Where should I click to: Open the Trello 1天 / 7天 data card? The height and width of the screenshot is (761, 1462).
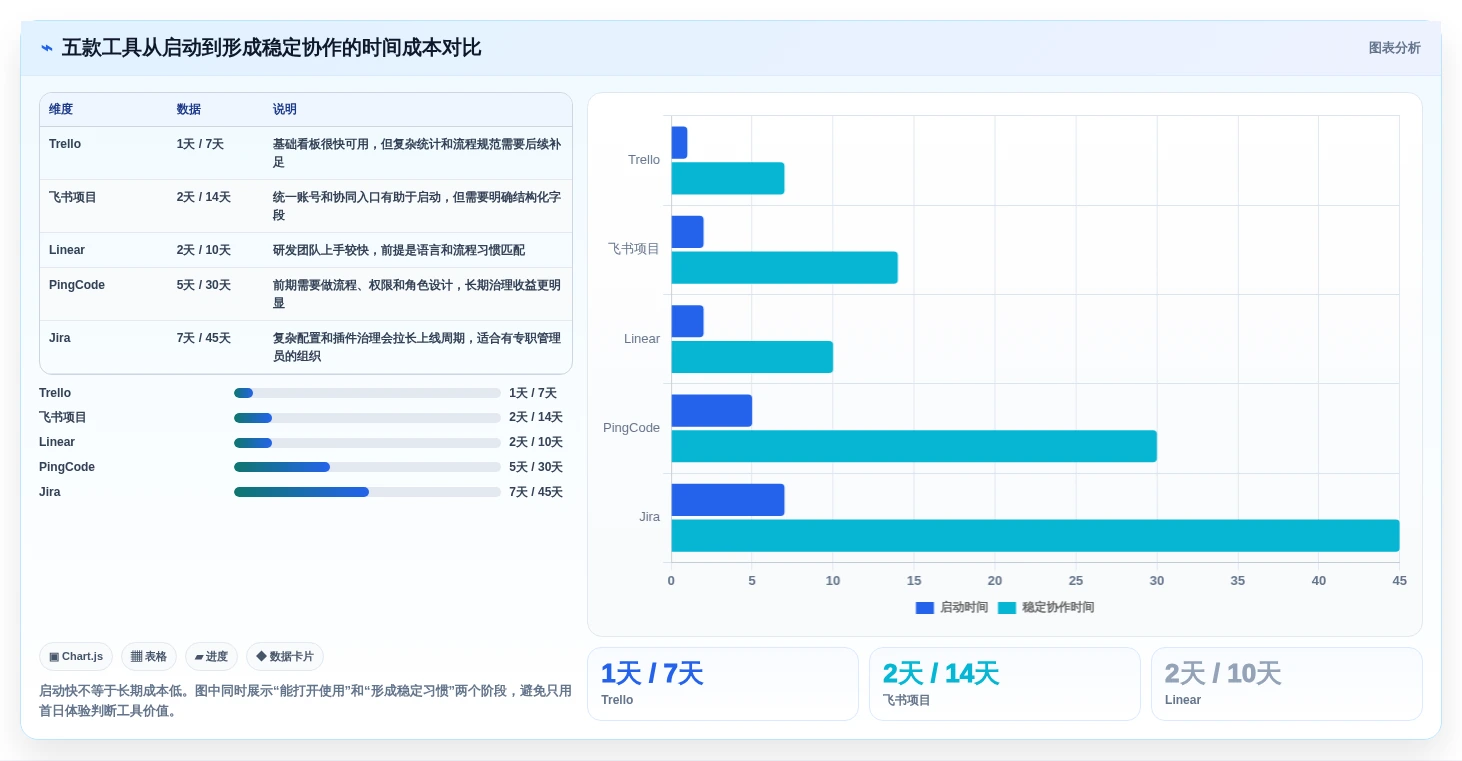pos(723,684)
